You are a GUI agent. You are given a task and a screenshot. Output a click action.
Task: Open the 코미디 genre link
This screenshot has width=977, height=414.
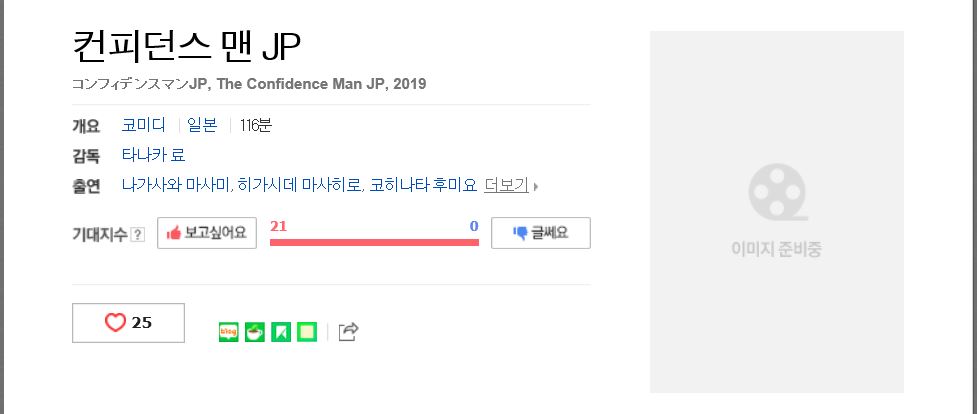click(x=144, y=125)
